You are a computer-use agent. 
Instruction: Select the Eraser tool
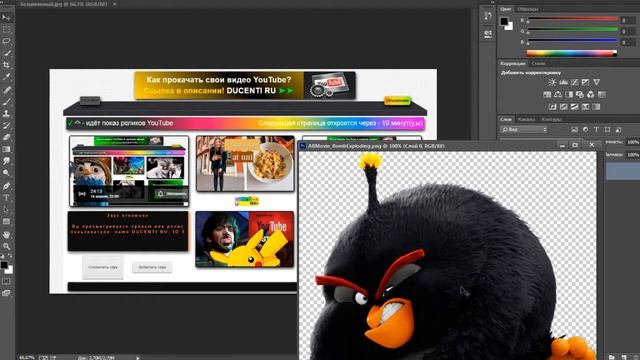tap(6, 137)
